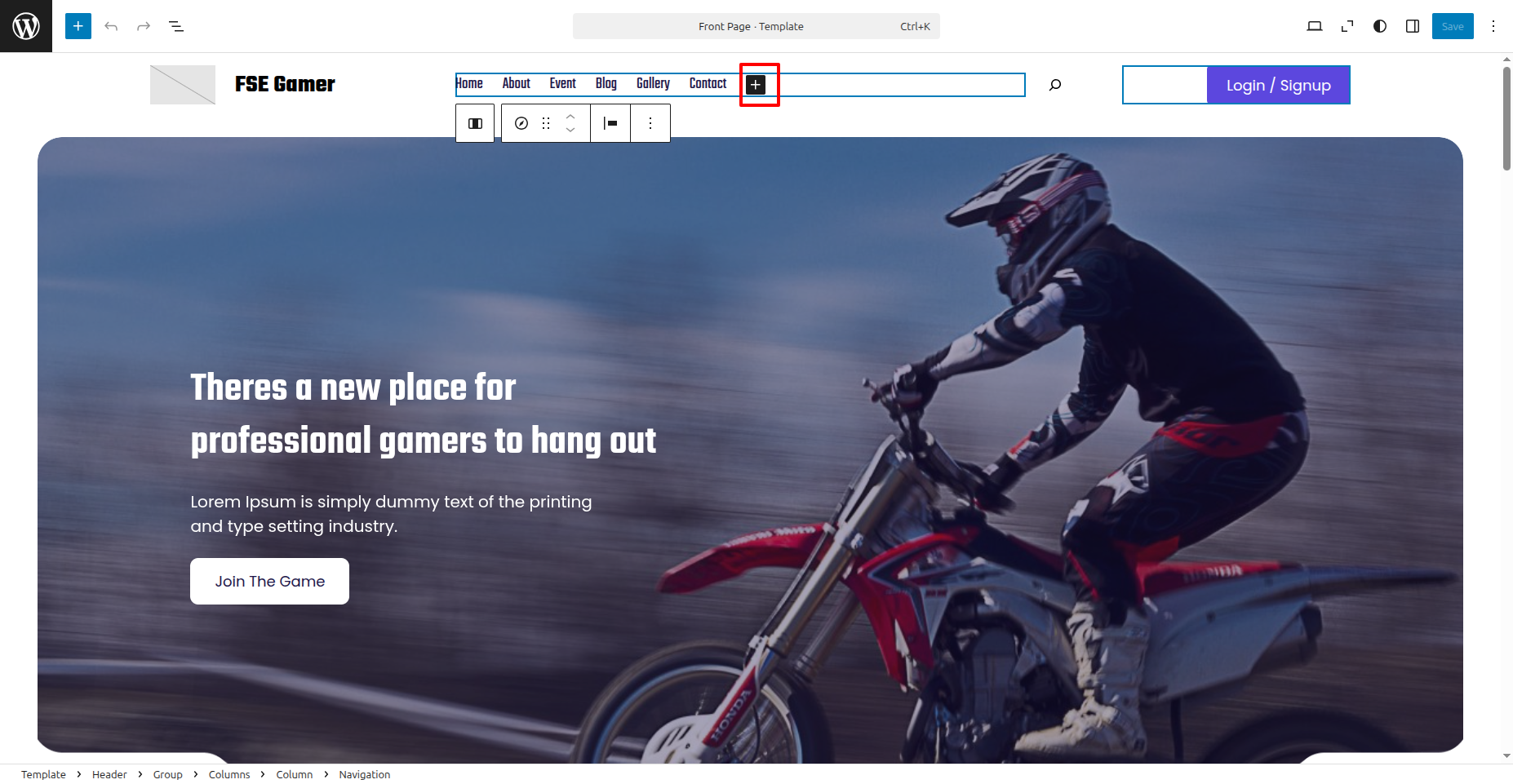Viewport: 1513px width, 784px height.
Task: Select parent Column block toolbar button
Action: point(475,123)
